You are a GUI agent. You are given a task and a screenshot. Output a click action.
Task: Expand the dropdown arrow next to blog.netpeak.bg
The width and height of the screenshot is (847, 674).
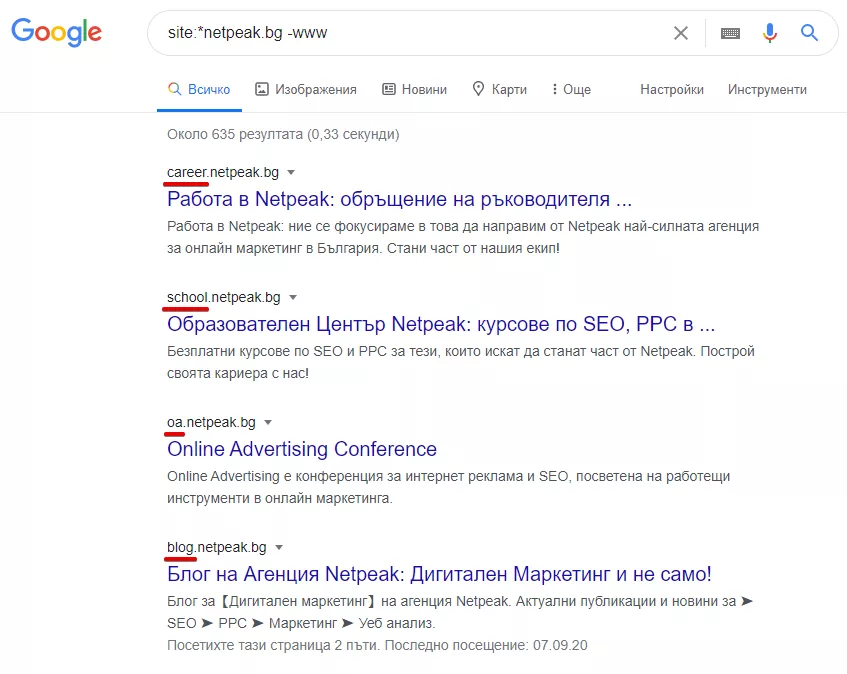click(279, 548)
